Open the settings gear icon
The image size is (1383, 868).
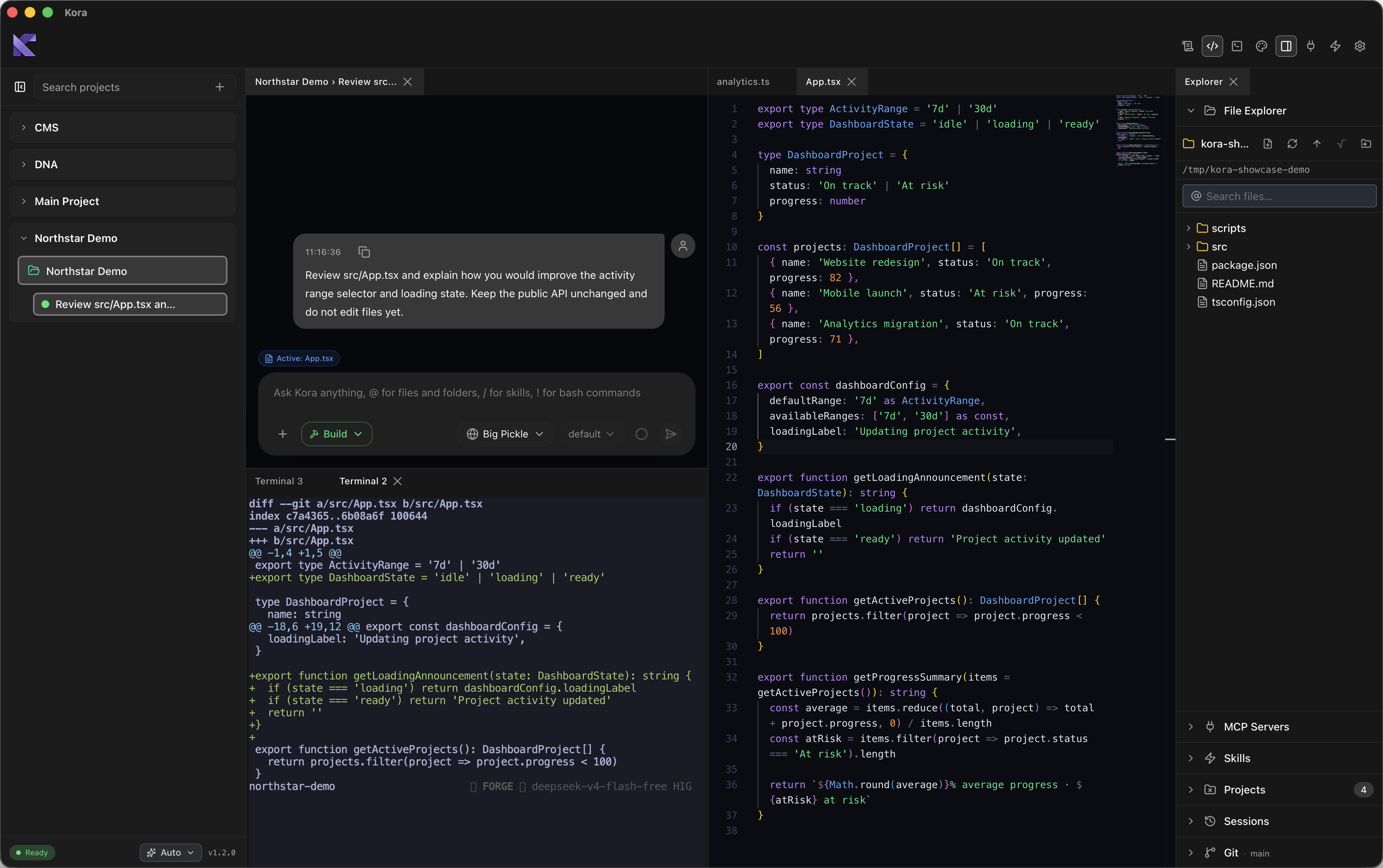[x=1360, y=46]
